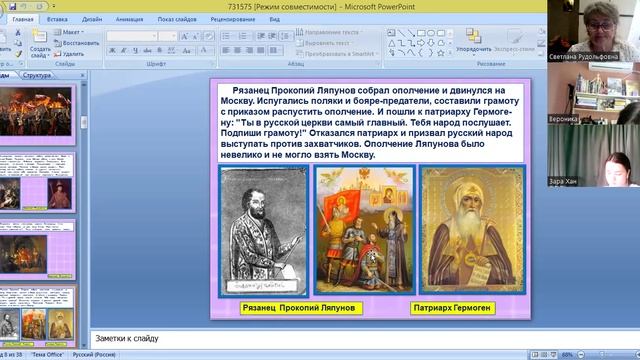Justify the text
The width and height of the screenshot is (640, 360).
[x=261, y=51]
